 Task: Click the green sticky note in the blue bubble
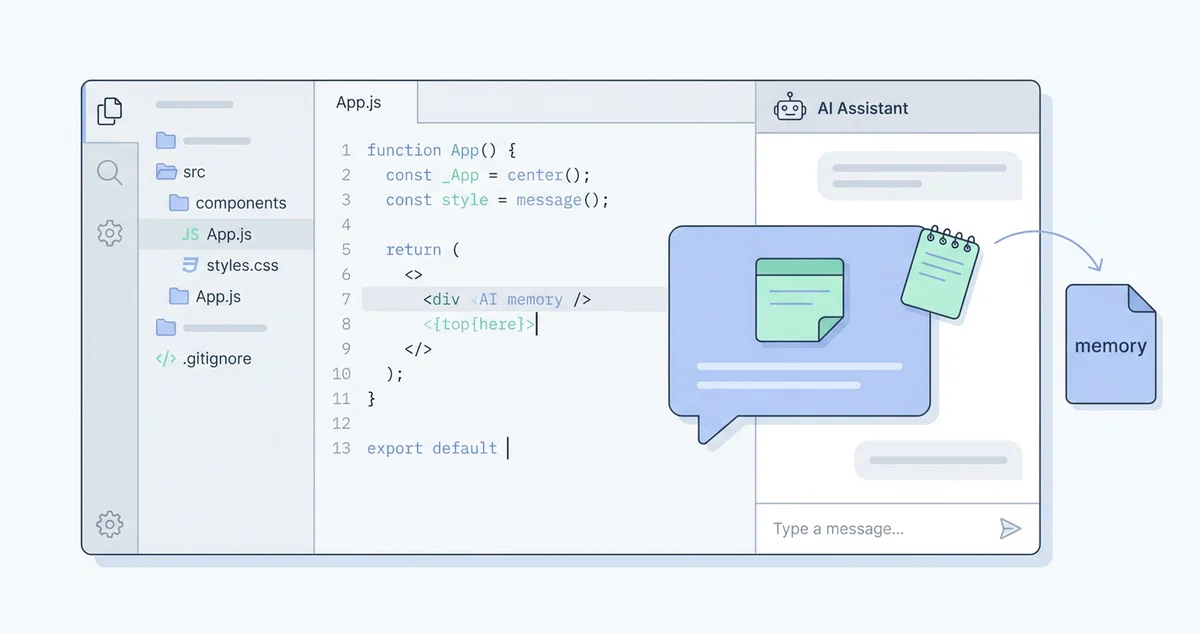point(799,300)
